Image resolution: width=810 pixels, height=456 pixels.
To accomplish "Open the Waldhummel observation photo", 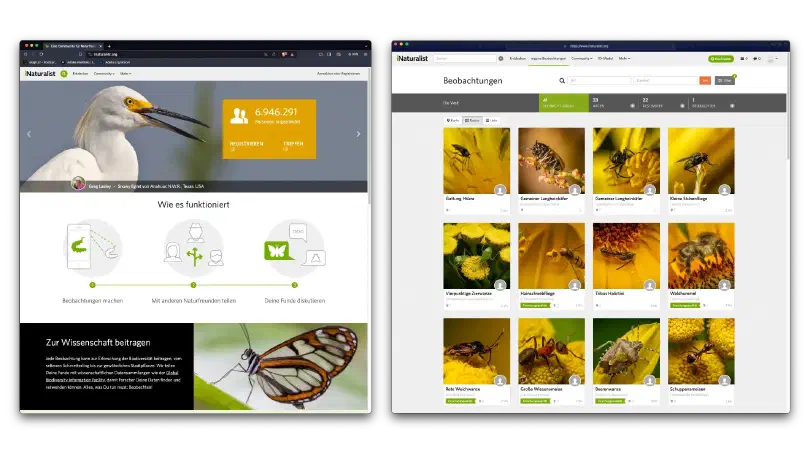I will [x=701, y=256].
